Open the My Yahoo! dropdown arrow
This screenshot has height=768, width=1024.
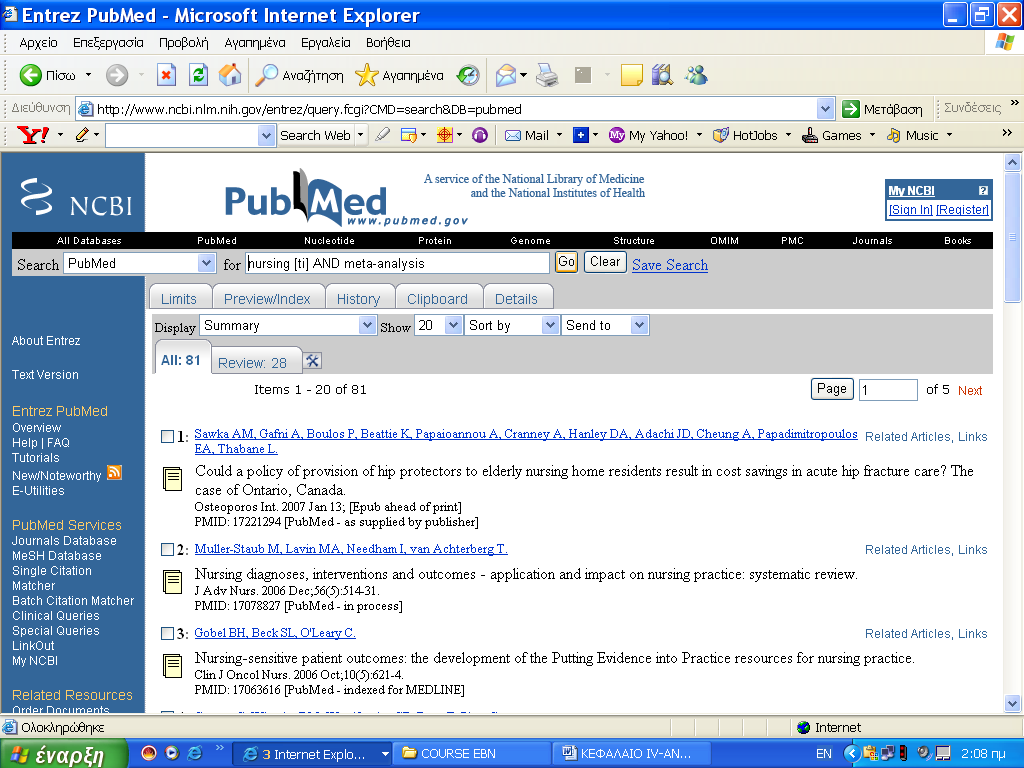(x=699, y=135)
